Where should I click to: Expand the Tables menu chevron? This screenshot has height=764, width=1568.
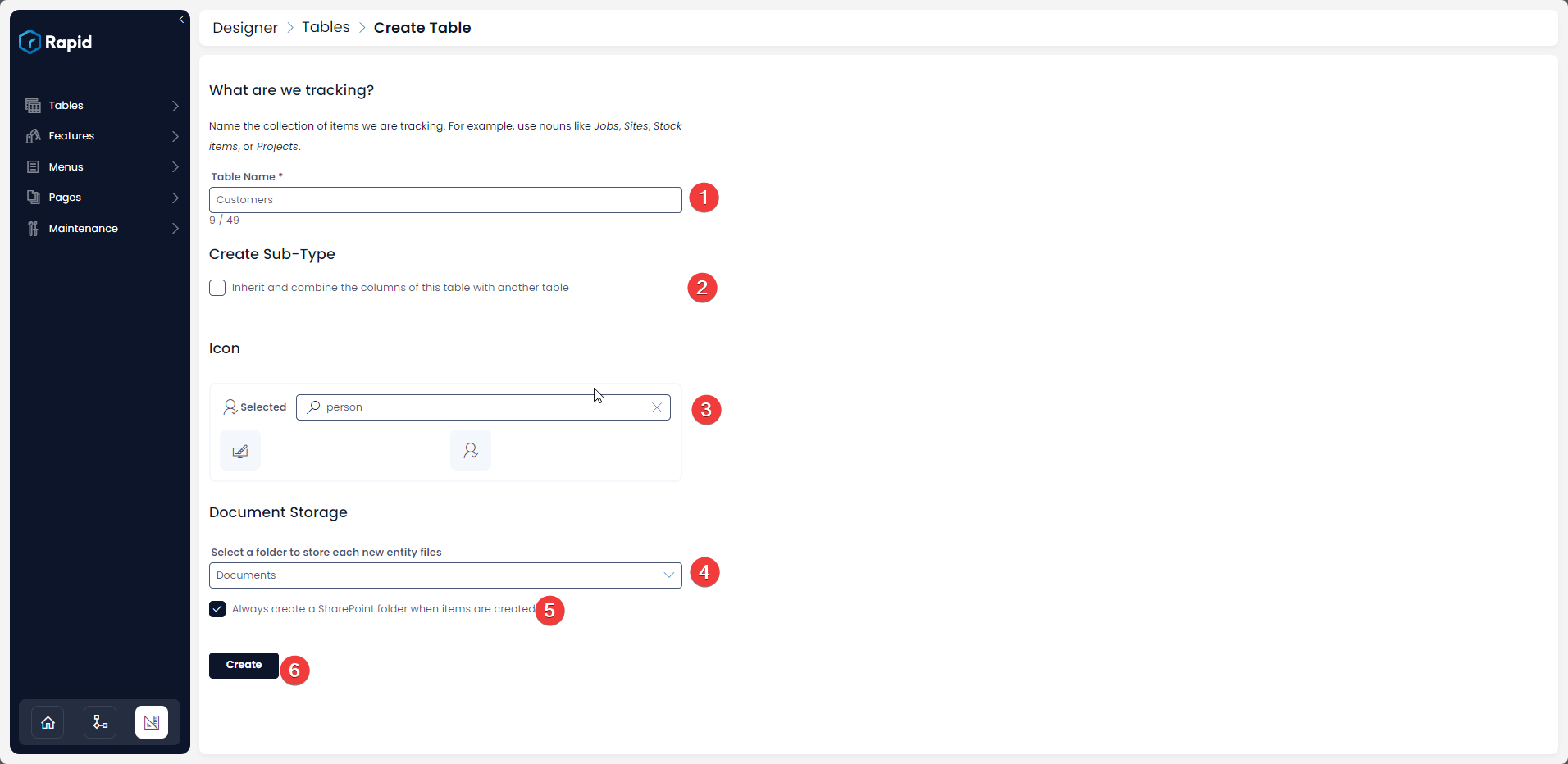175,106
